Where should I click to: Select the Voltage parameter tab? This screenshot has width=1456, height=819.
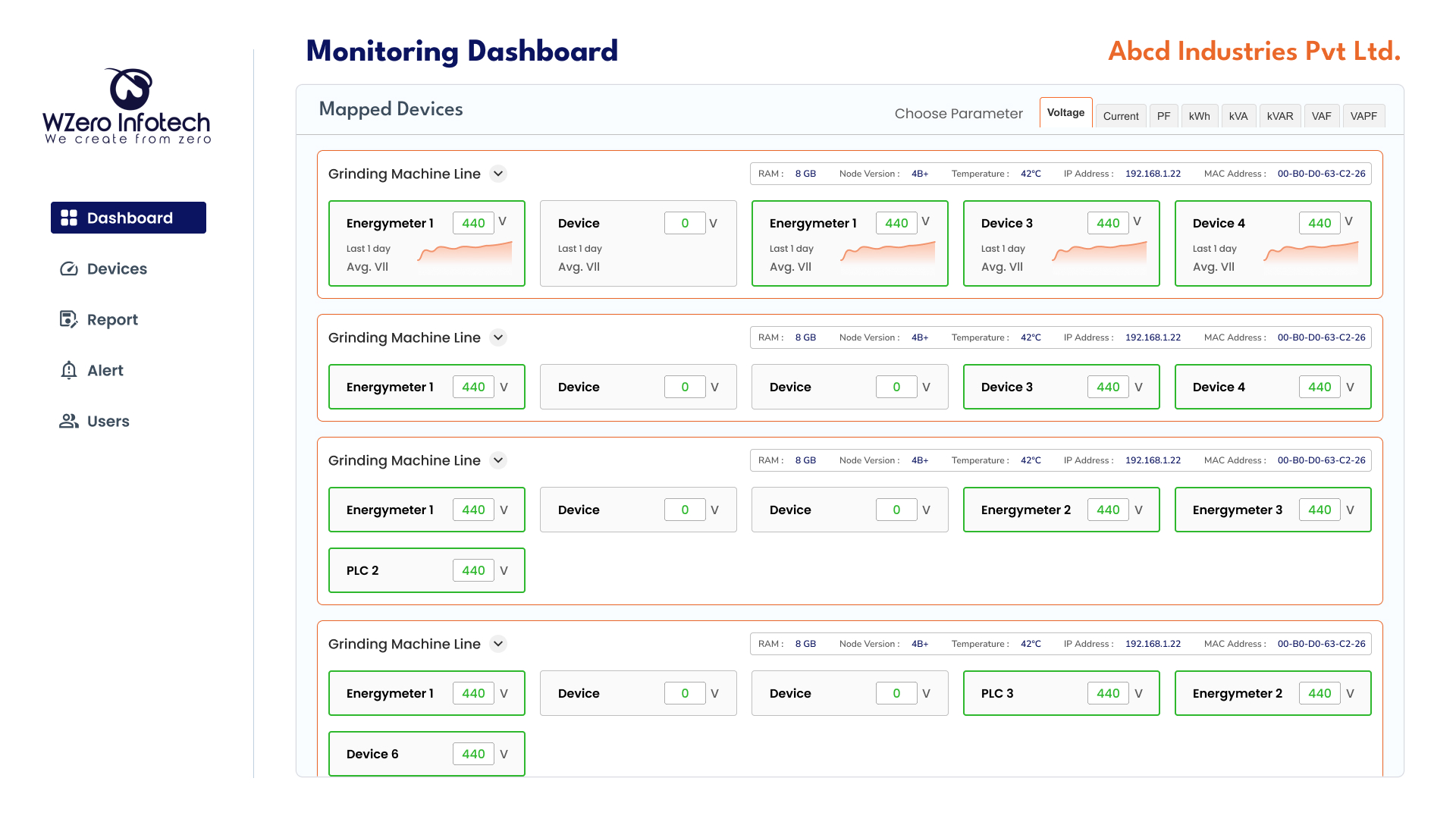tap(1065, 112)
